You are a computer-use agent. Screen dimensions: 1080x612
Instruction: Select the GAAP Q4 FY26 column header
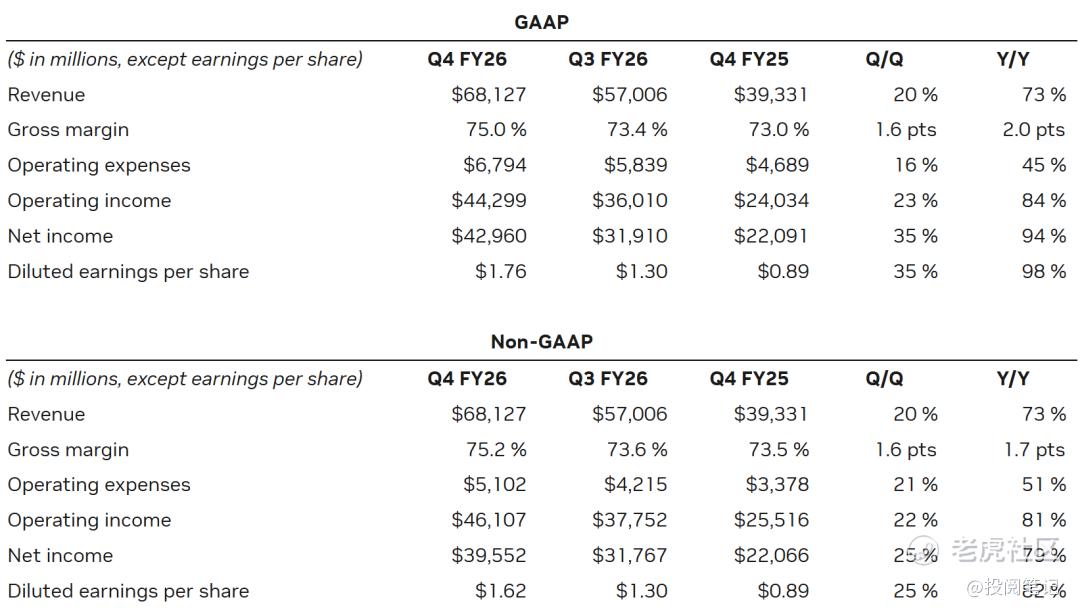pyautogui.click(x=467, y=59)
